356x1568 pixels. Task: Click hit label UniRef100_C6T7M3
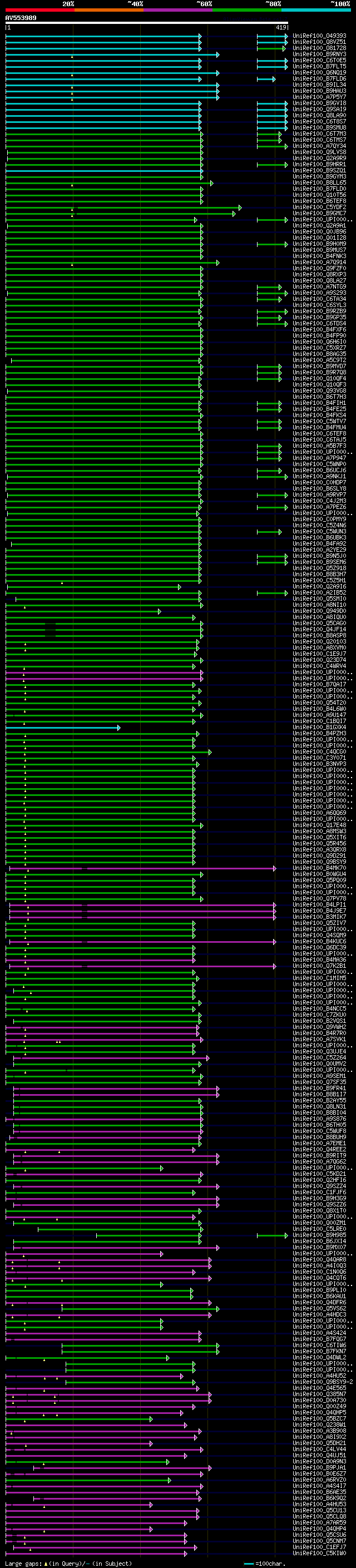[x=319, y=133]
